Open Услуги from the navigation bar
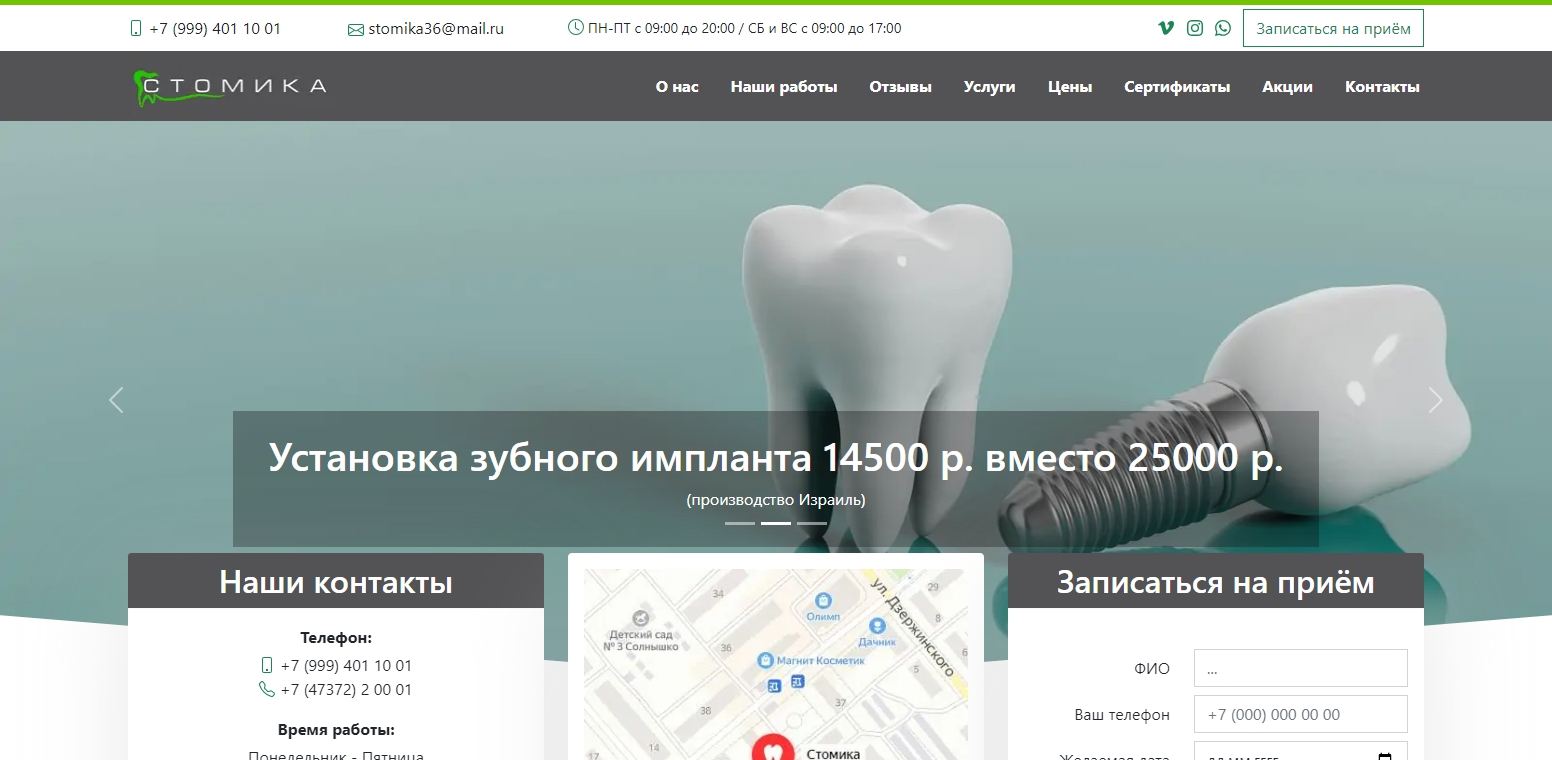 (989, 86)
